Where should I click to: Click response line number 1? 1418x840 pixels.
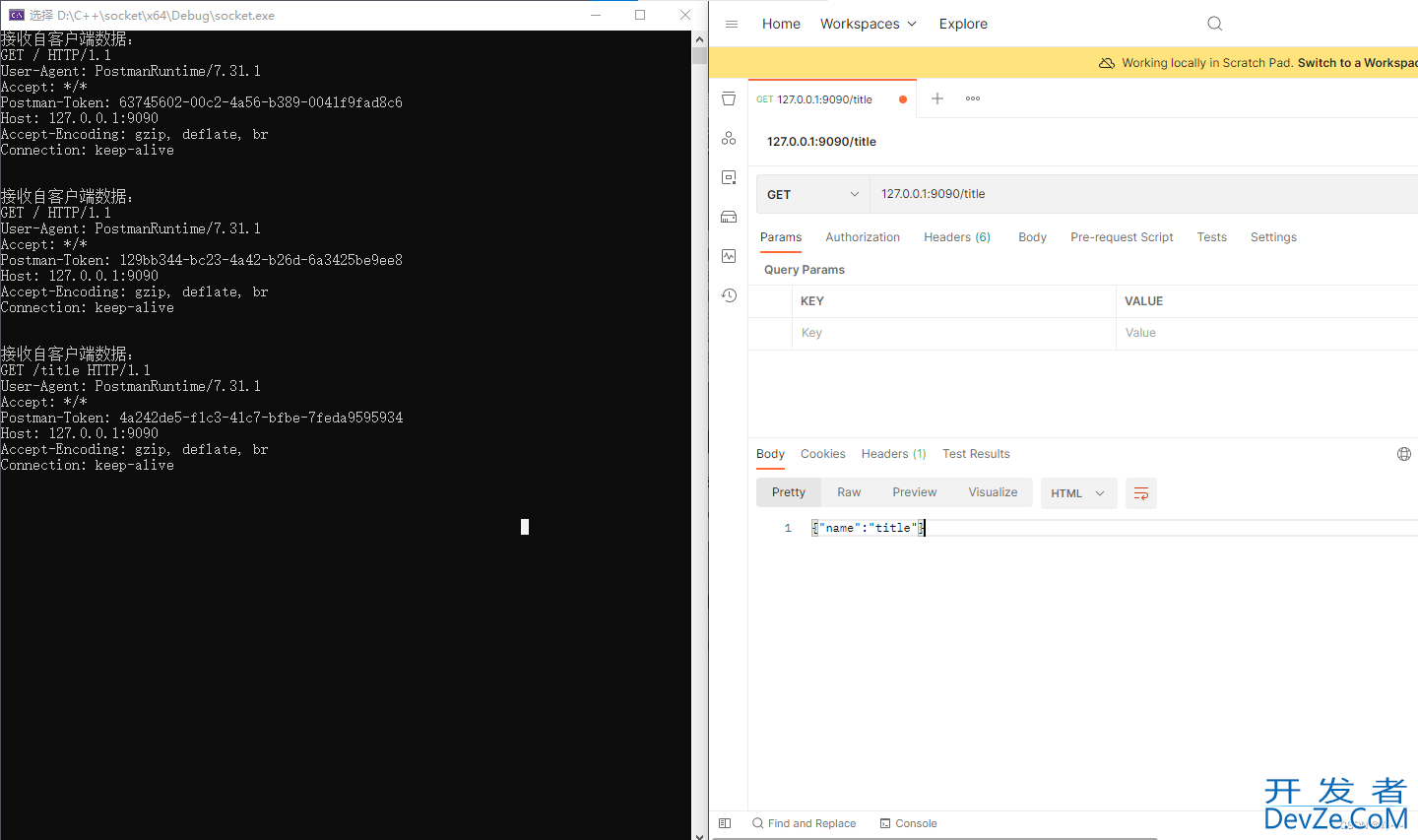788,528
